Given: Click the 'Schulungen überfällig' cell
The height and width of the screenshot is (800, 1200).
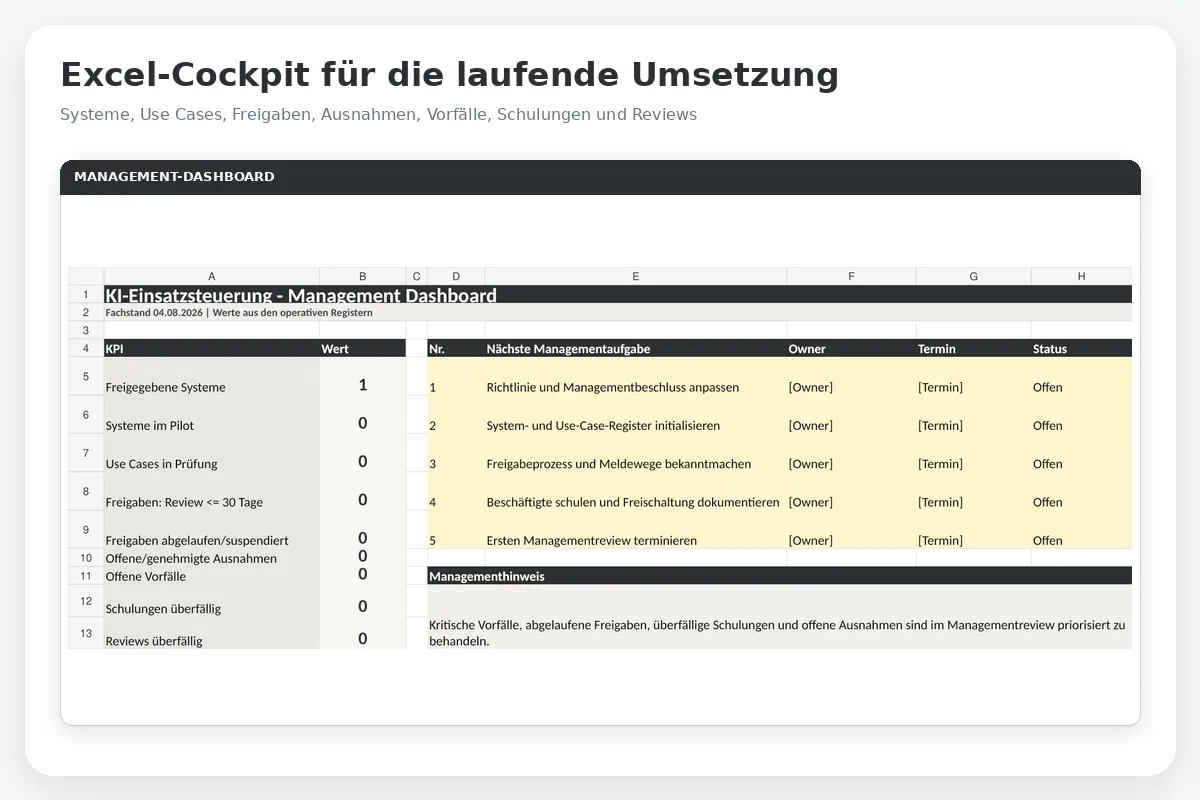Looking at the screenshot, I should click(x=211, y=601).
